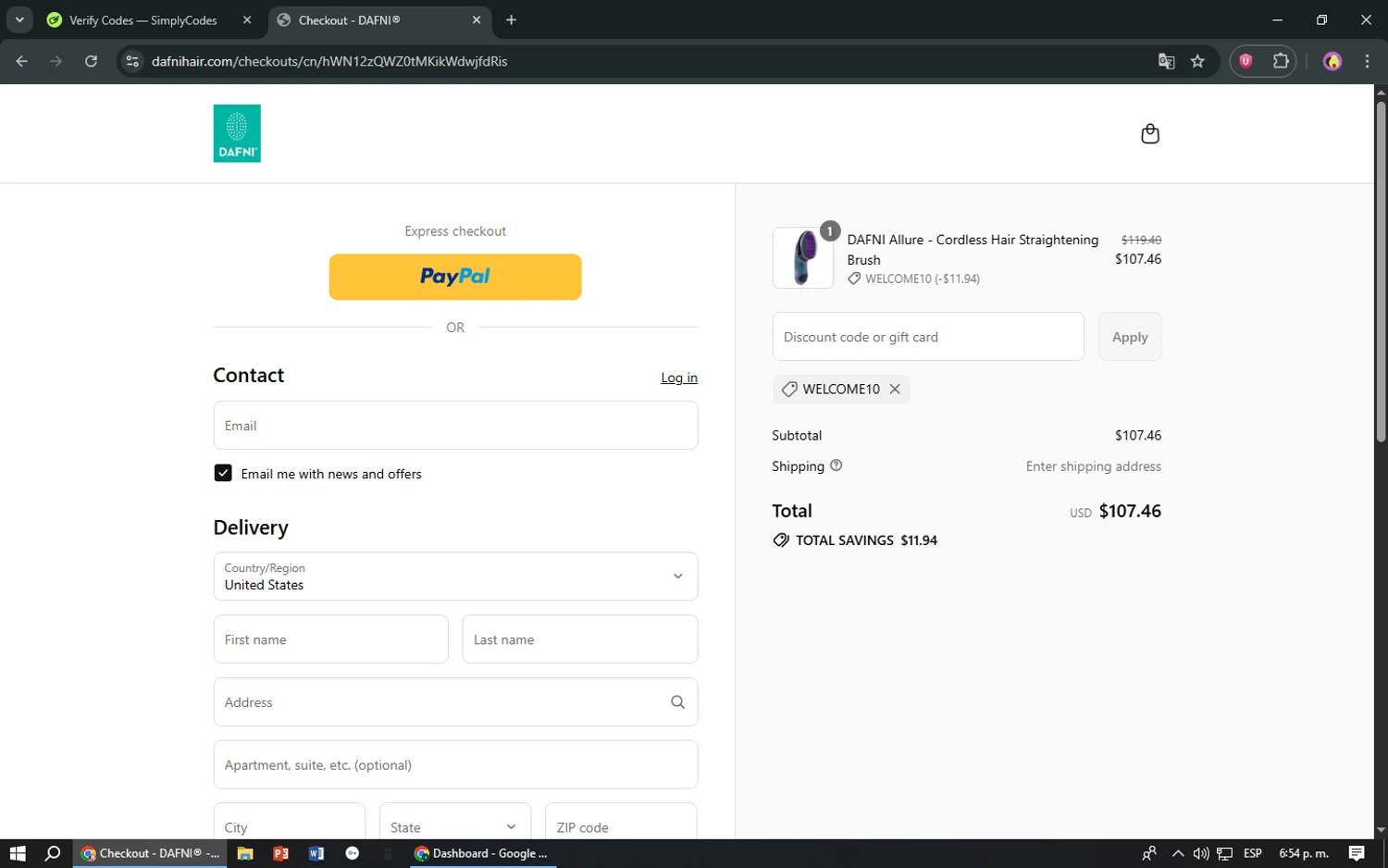The image size is (1388, 868).
Task: Open the shopping bag cart icon
Action: [1149, 134]
